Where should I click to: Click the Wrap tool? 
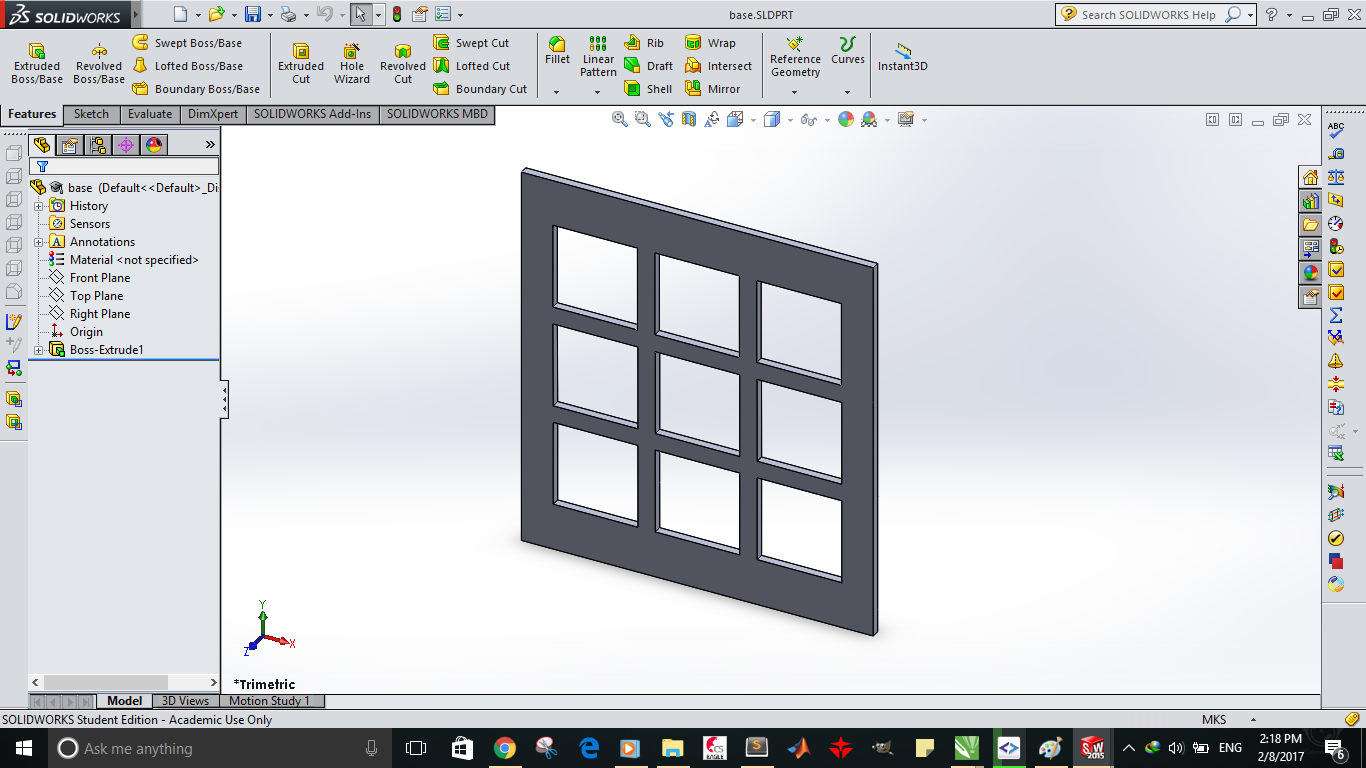point(710,43)
